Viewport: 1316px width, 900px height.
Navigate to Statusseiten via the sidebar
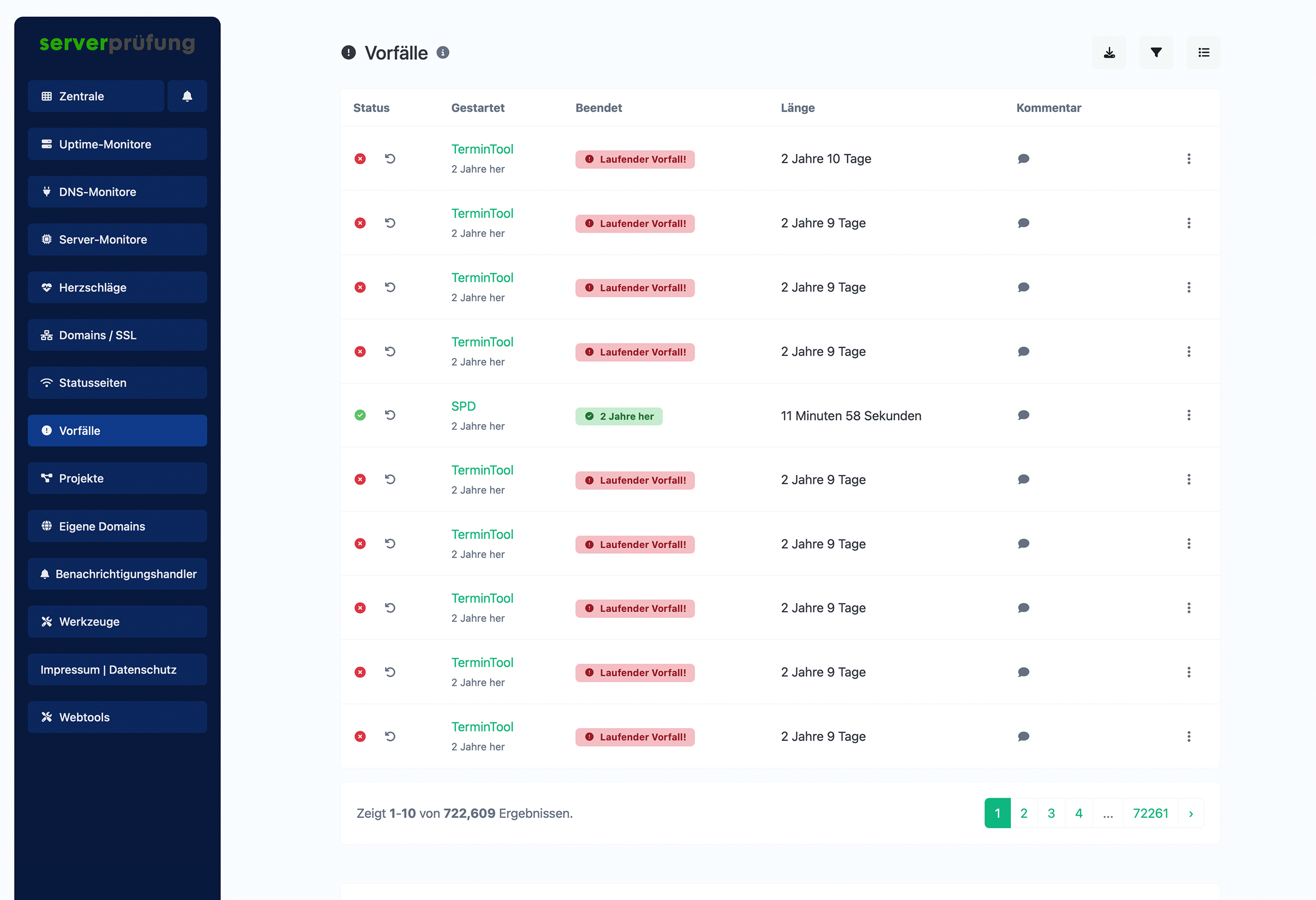[116, 382]
